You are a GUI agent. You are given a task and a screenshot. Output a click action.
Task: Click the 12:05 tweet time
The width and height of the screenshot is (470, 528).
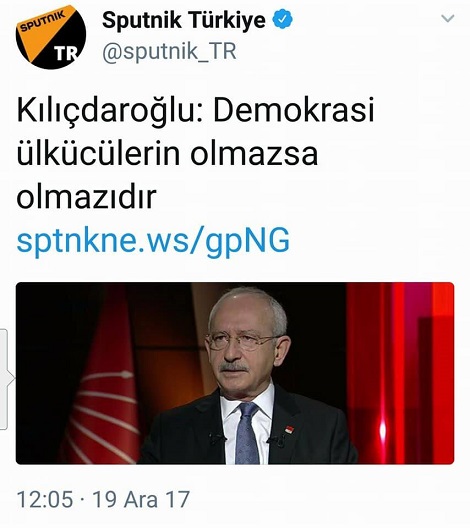point(45,499)
